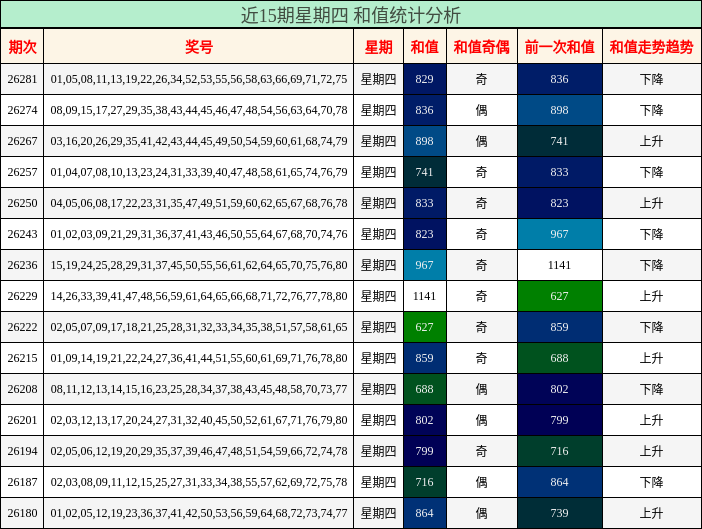Select the prize numbers of period 26257

click(x=199, y=172)
